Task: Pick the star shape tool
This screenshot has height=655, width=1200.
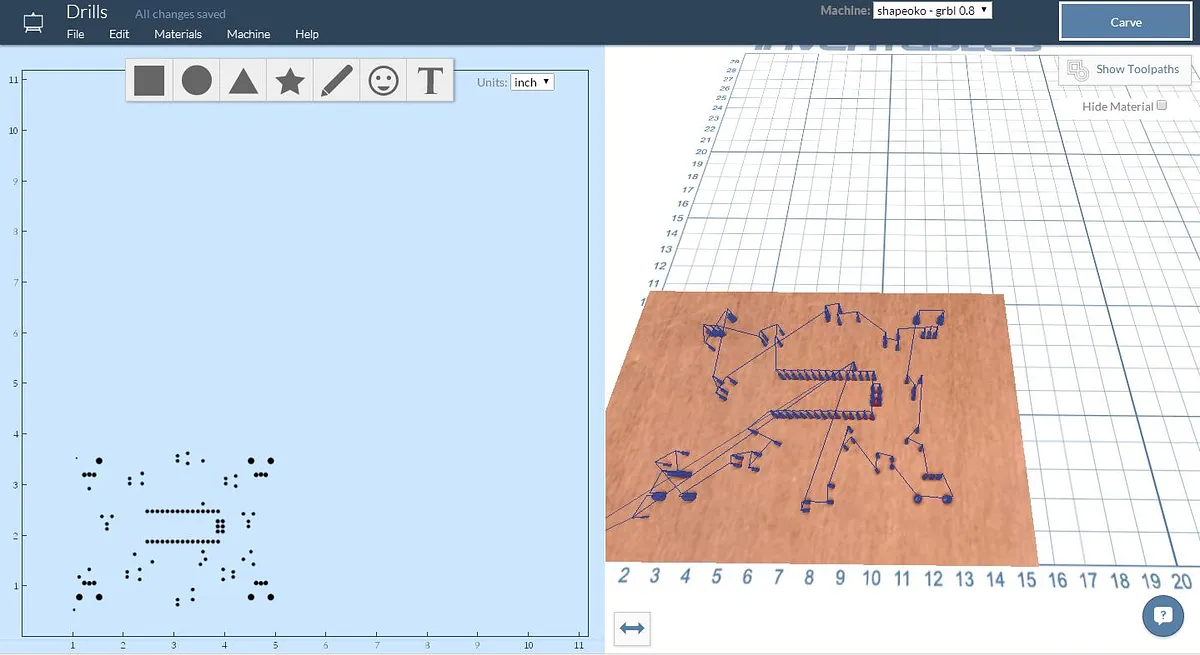Action: (290, 80)
